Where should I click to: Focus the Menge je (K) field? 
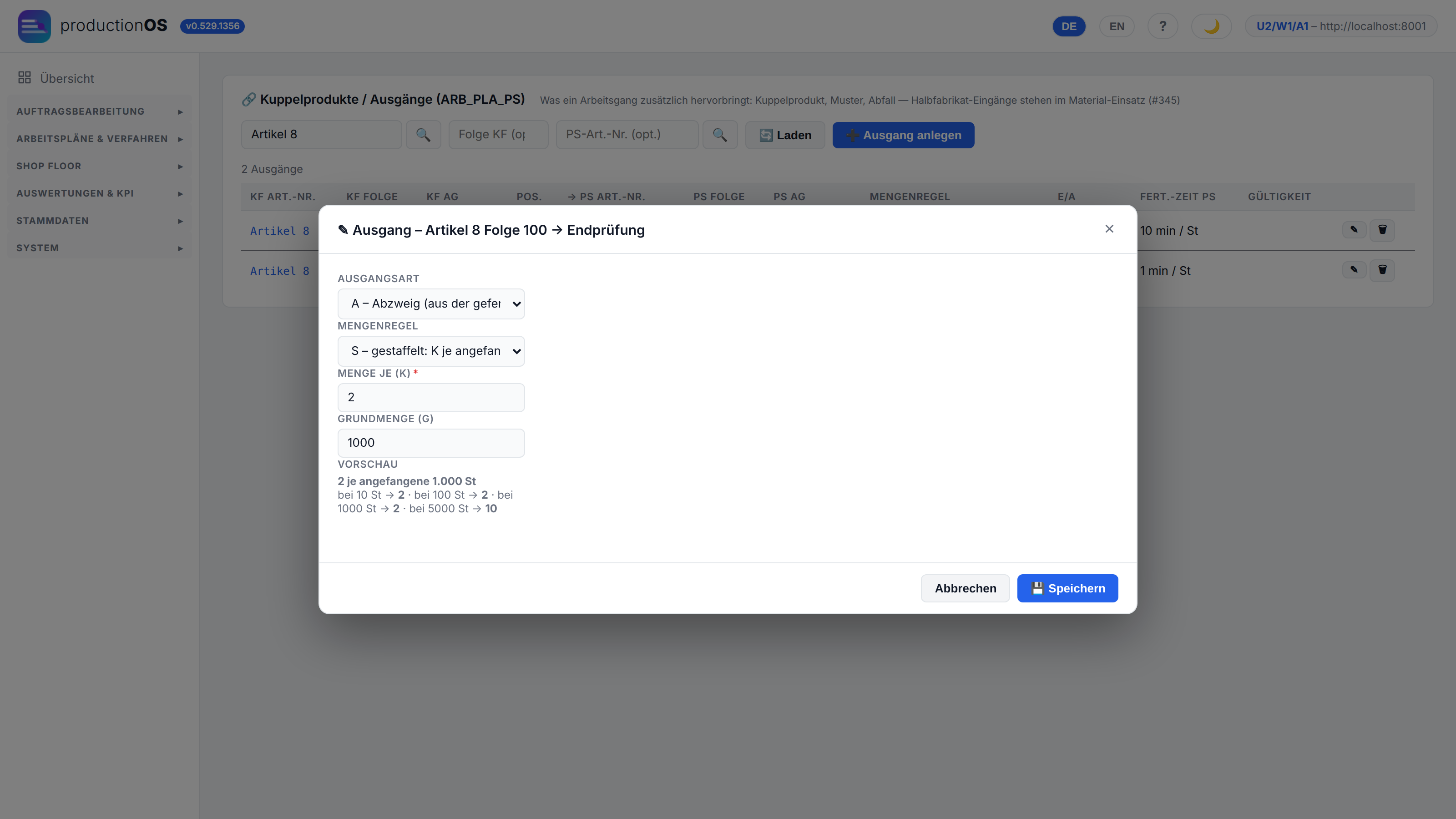pos(431,397)
